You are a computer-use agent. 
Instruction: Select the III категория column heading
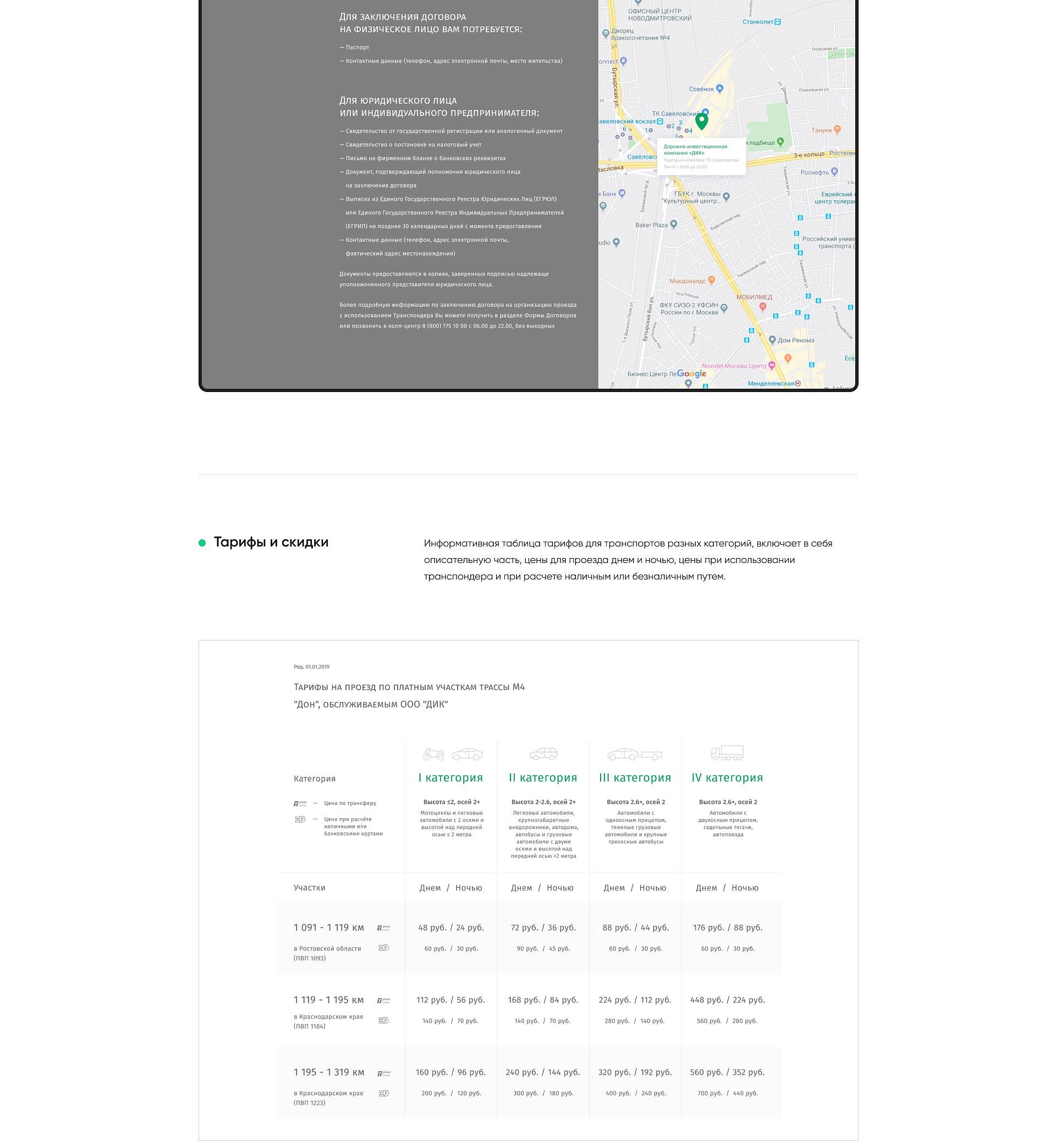click(635, 777)
